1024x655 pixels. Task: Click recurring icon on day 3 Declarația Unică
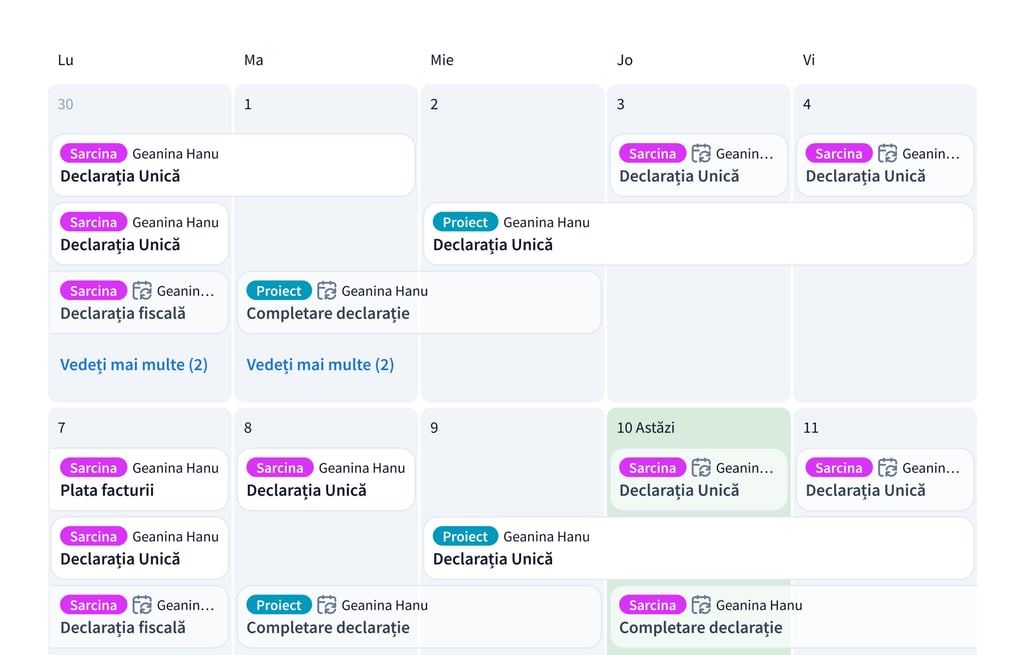(x=701, y=154)
